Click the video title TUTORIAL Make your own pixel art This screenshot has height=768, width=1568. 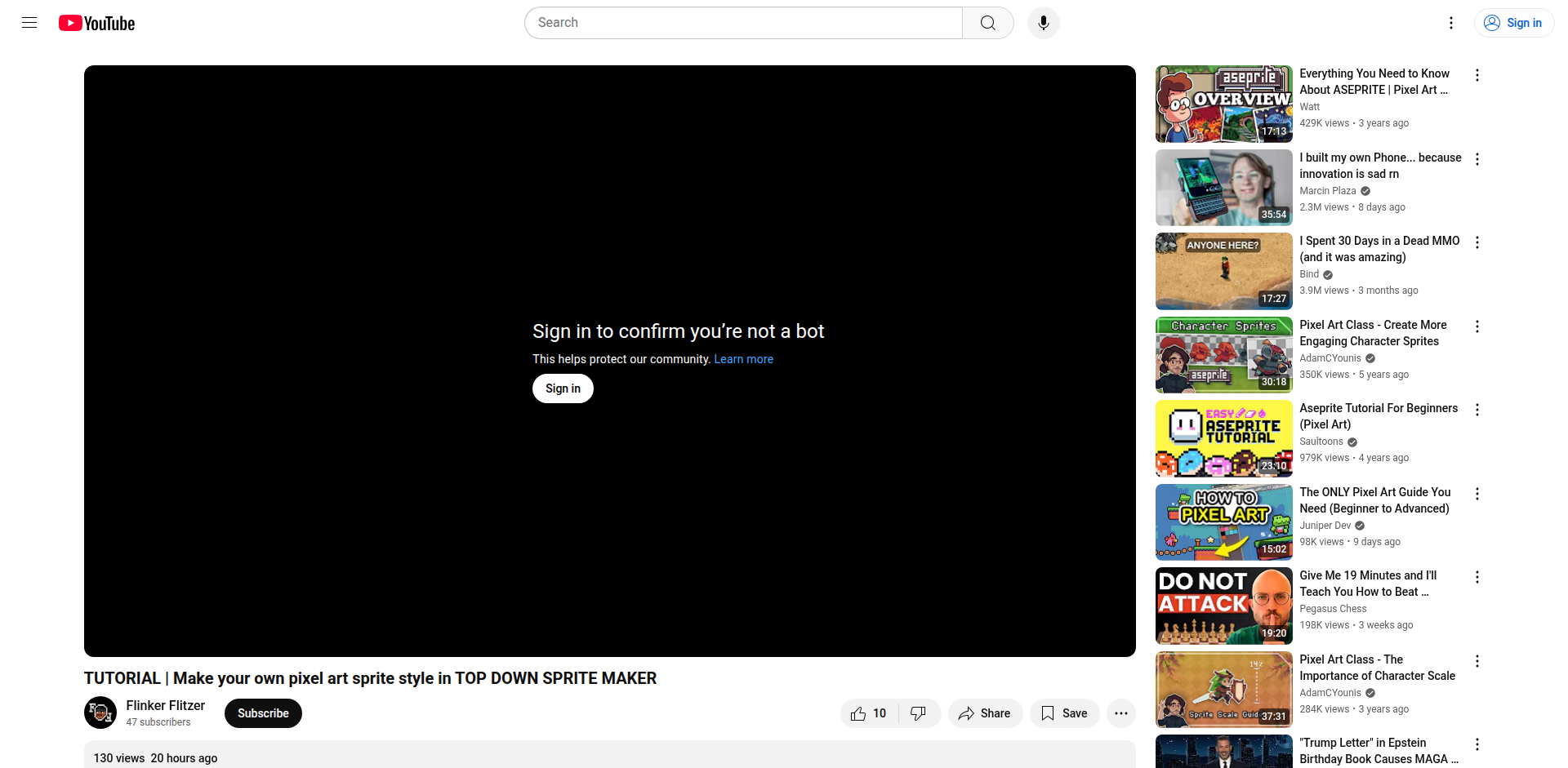point(370,678)
